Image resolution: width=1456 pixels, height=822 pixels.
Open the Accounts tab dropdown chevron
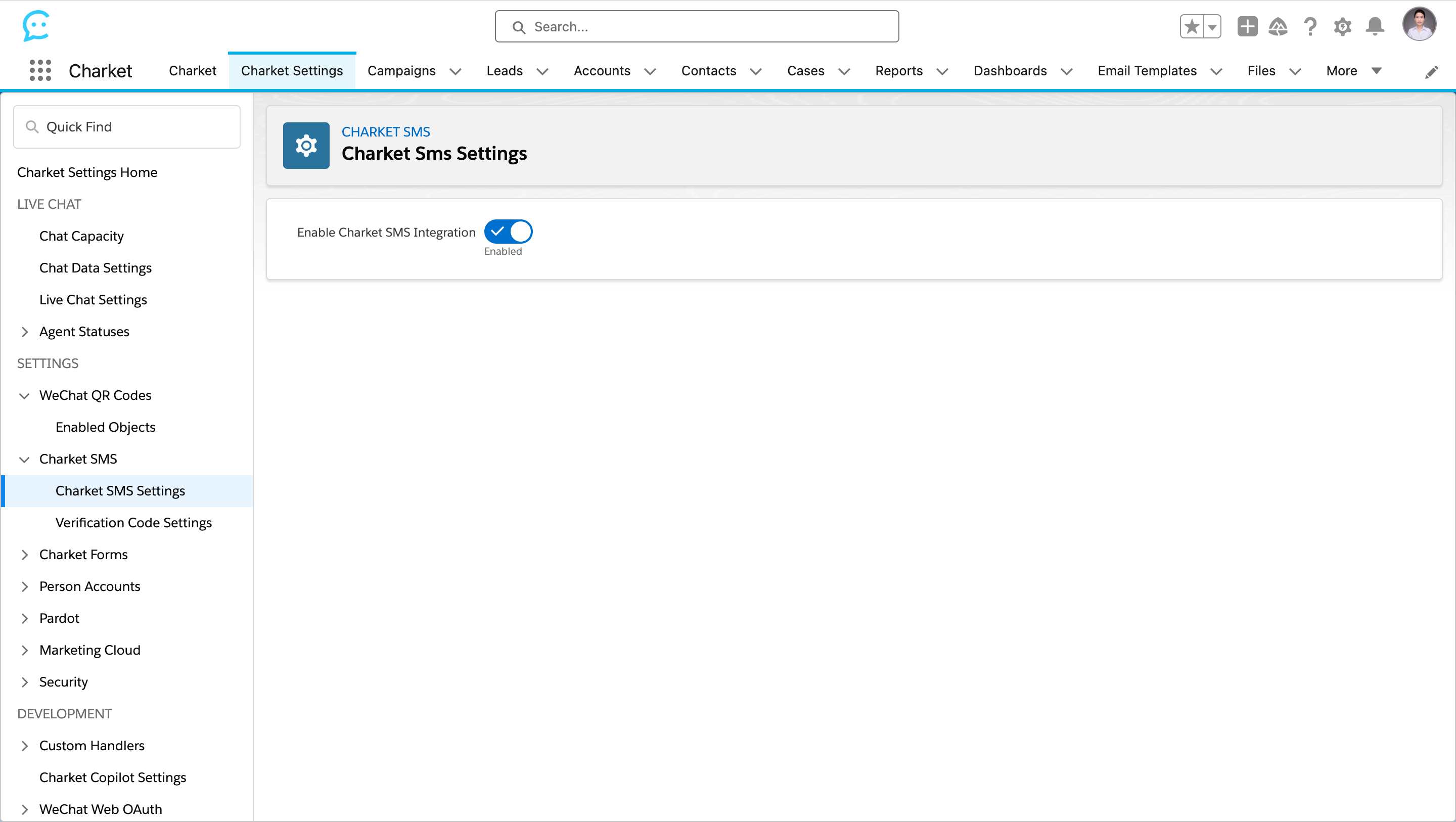point(650,71)
